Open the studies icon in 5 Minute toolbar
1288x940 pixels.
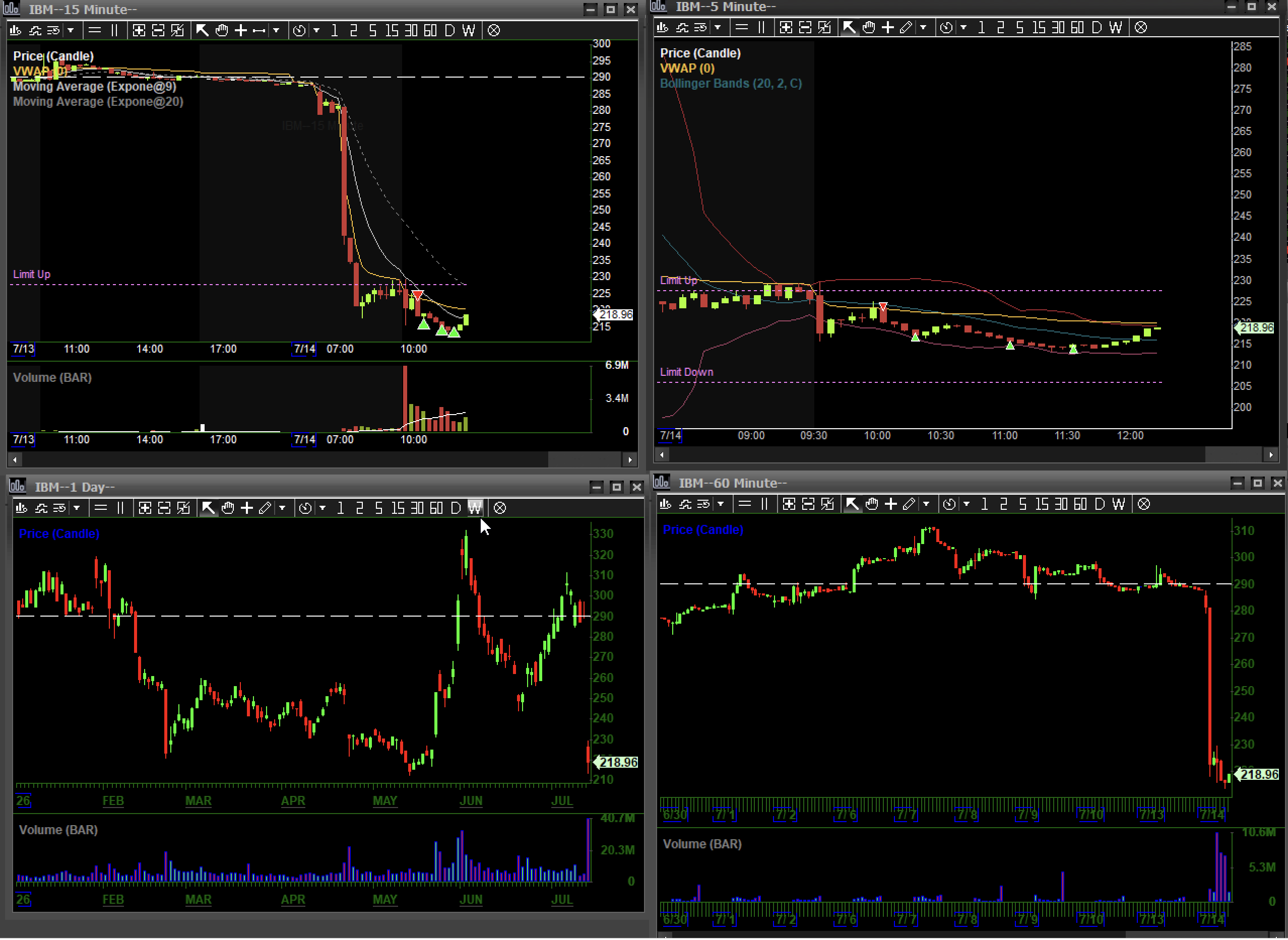(x=682, y=27)
